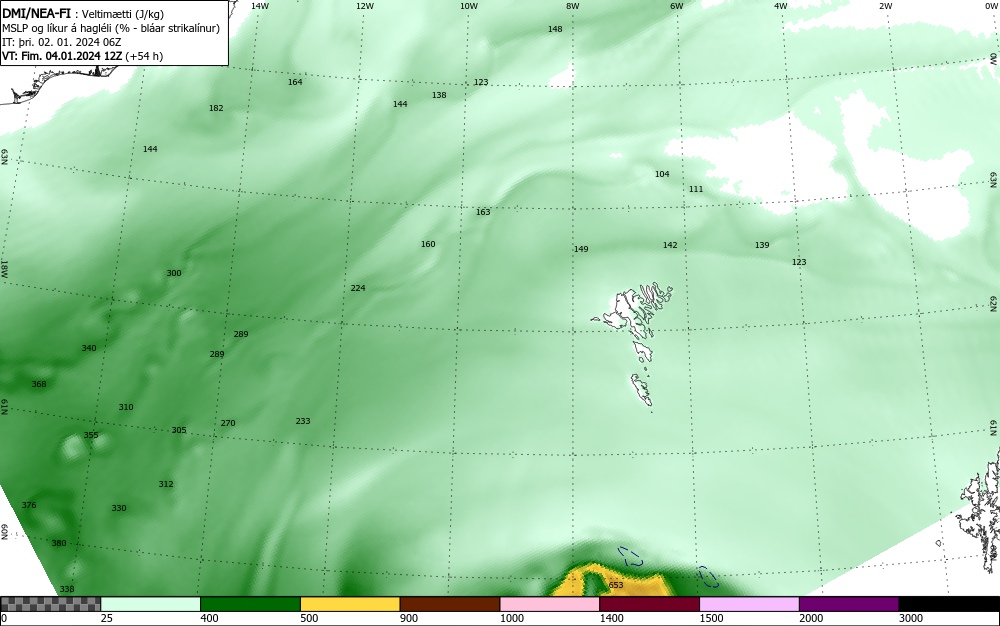Click the CAPE value 111

pos(696,189)
